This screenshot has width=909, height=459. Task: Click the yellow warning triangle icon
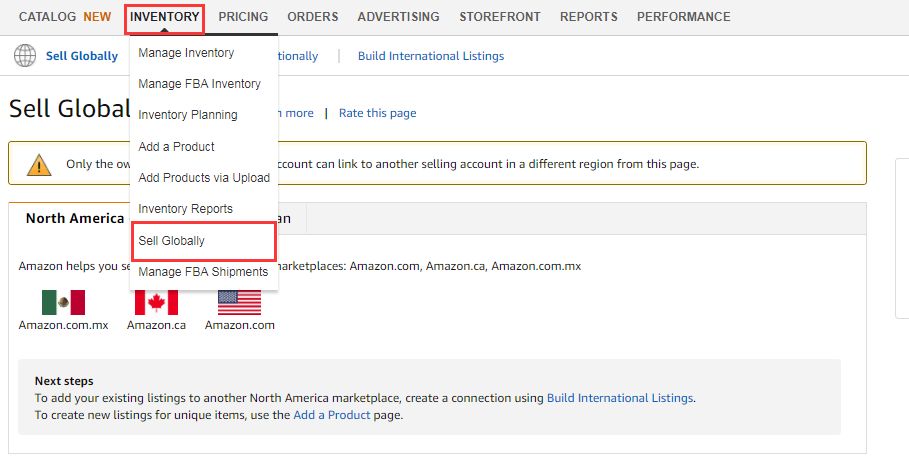point(39,165)
